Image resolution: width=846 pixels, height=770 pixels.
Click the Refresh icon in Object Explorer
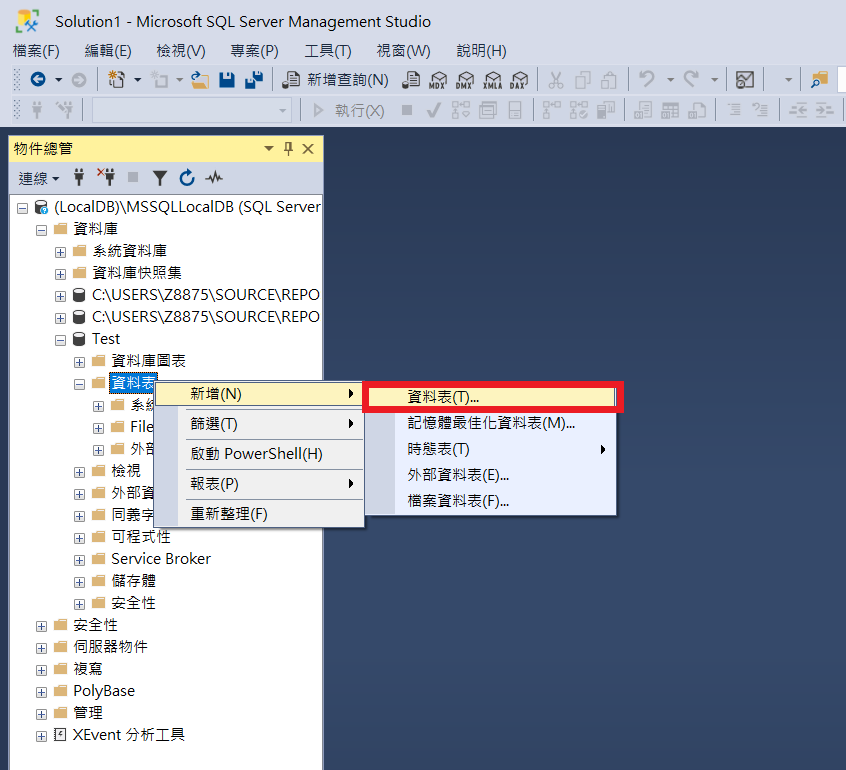click(187, 178)
